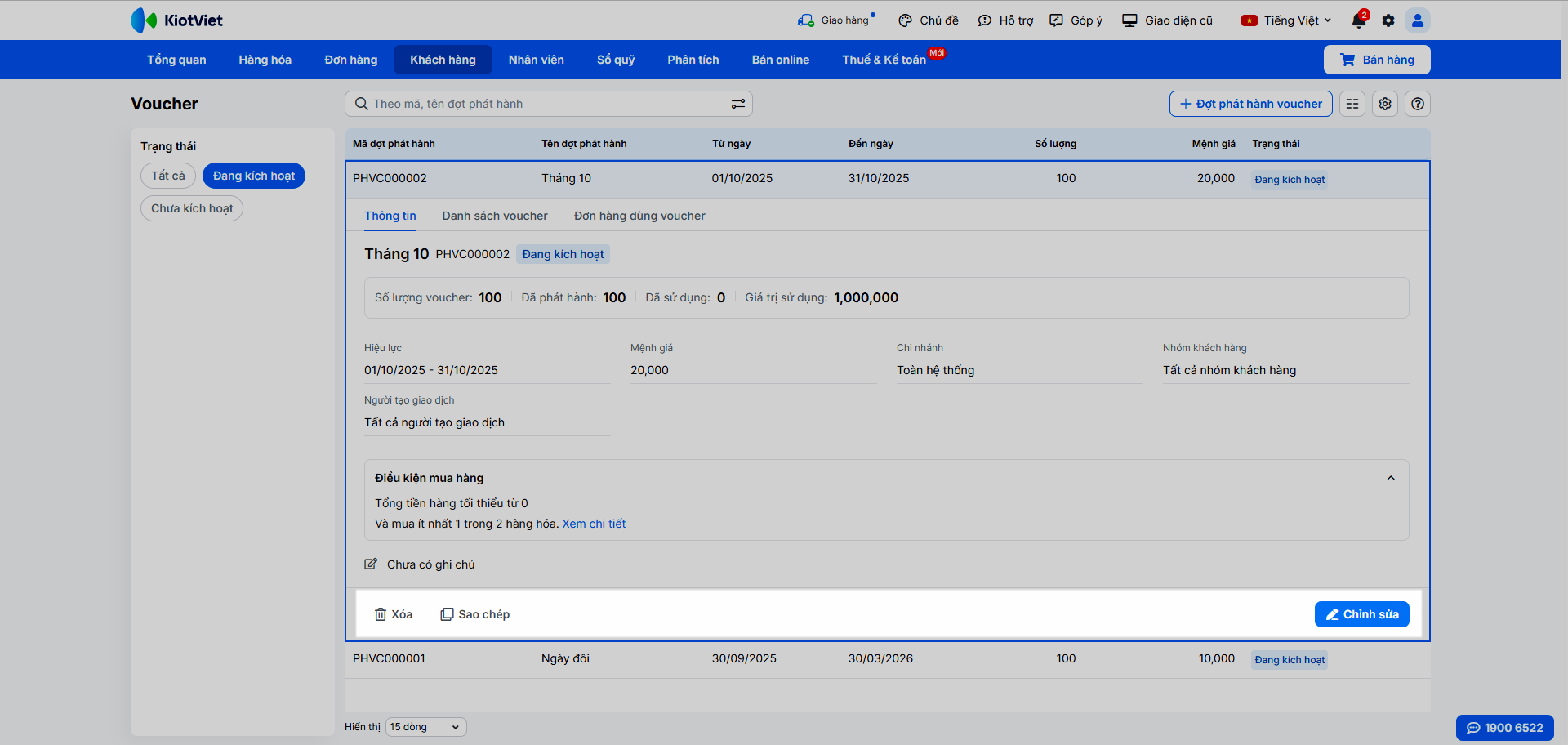Viewport: 1568px width, 745px height.
Task: Click the Trạng thái column header
Action: coord(1276,144)
